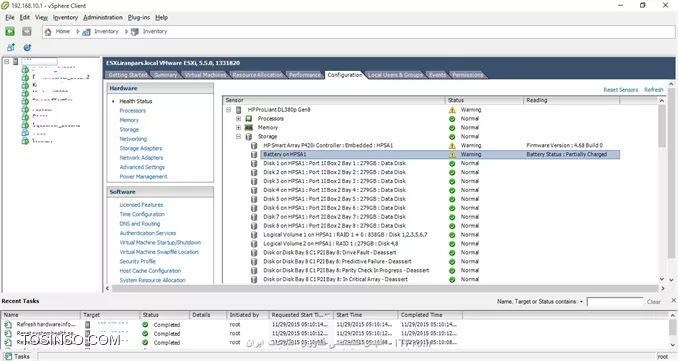Click the horizontal scrollbar of the configuration panel
This screenshot has width=678, height=361.
coord(385,288)
